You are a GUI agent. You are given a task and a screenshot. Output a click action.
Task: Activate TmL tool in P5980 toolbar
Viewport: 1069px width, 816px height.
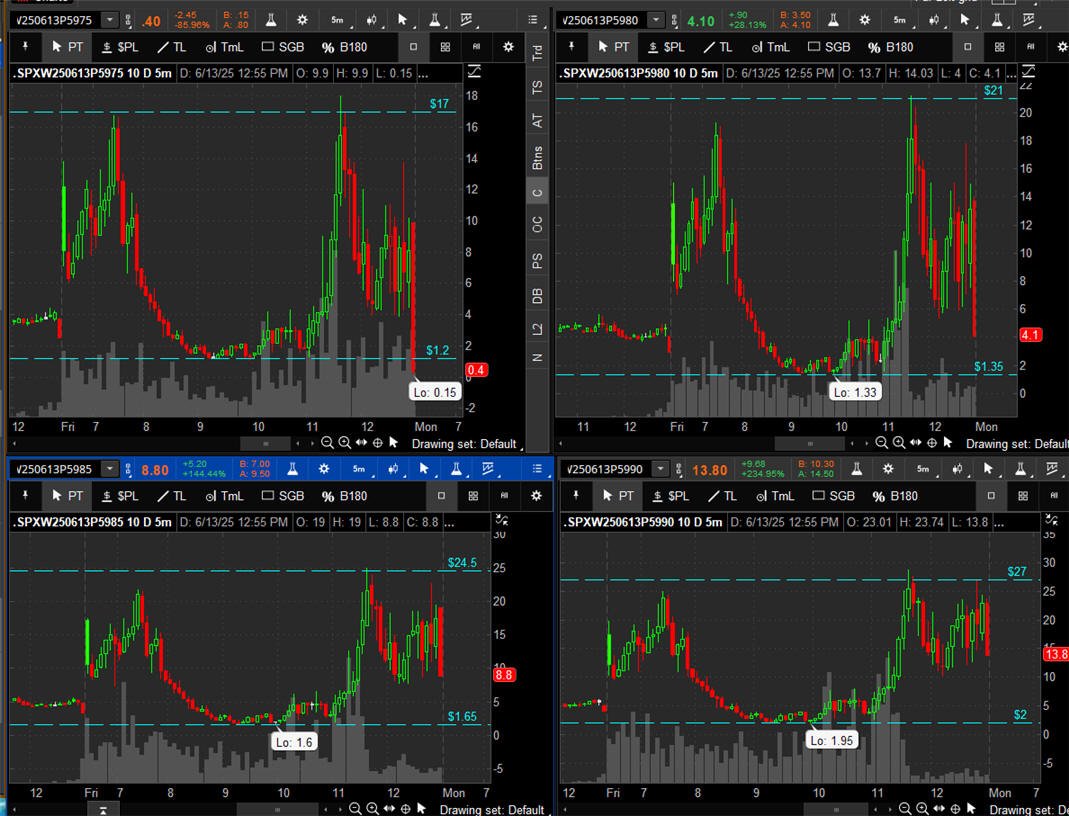click(770, 47)
